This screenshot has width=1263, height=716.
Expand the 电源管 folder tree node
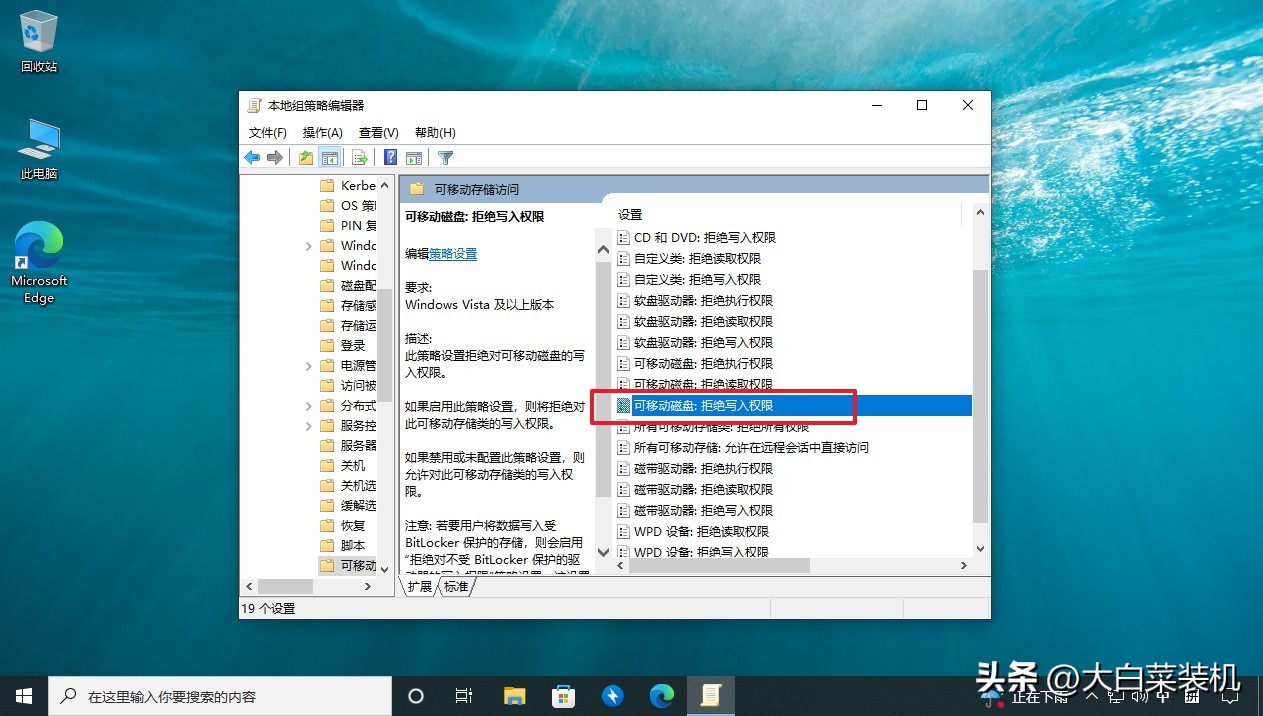click(x=309, y=366)
